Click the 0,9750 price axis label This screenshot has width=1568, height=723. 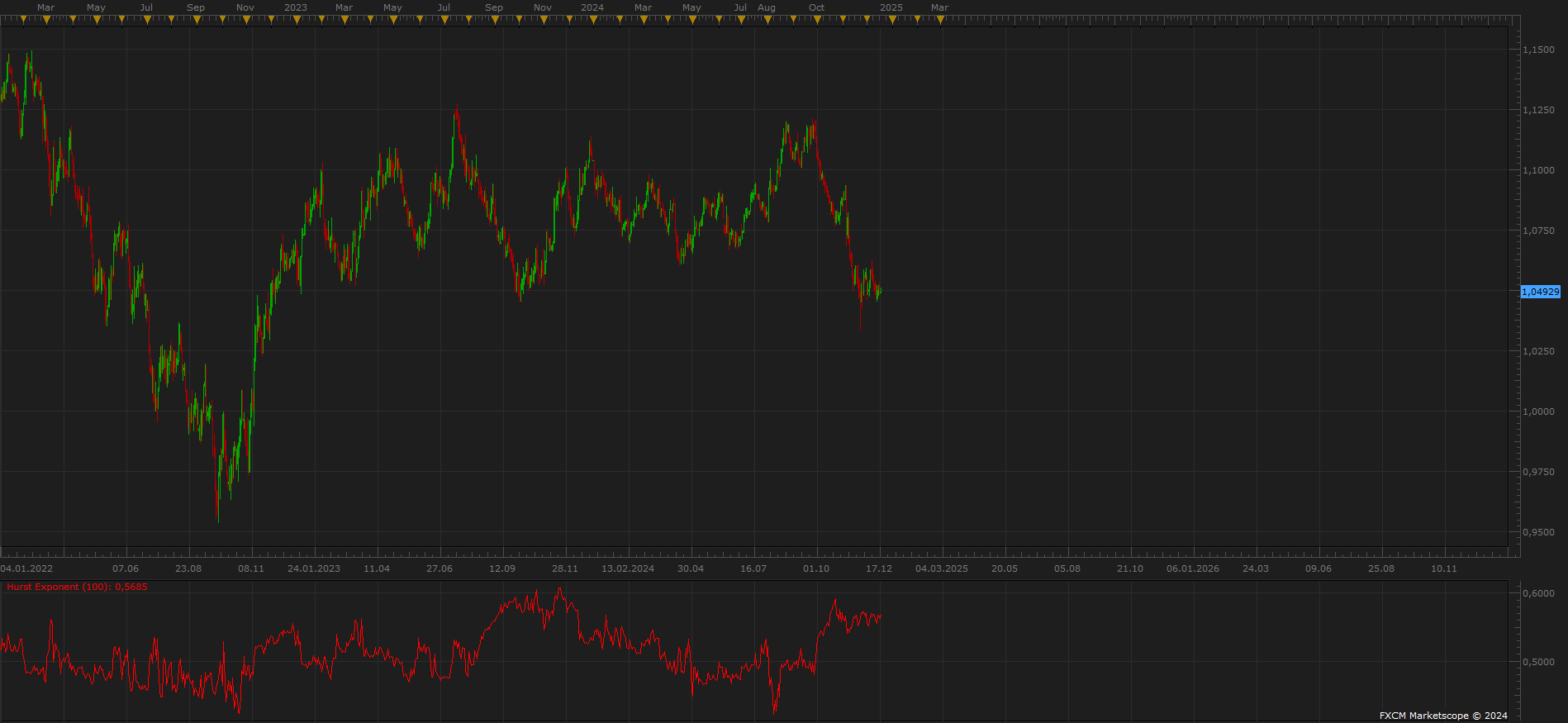[x=1538, y=472]
